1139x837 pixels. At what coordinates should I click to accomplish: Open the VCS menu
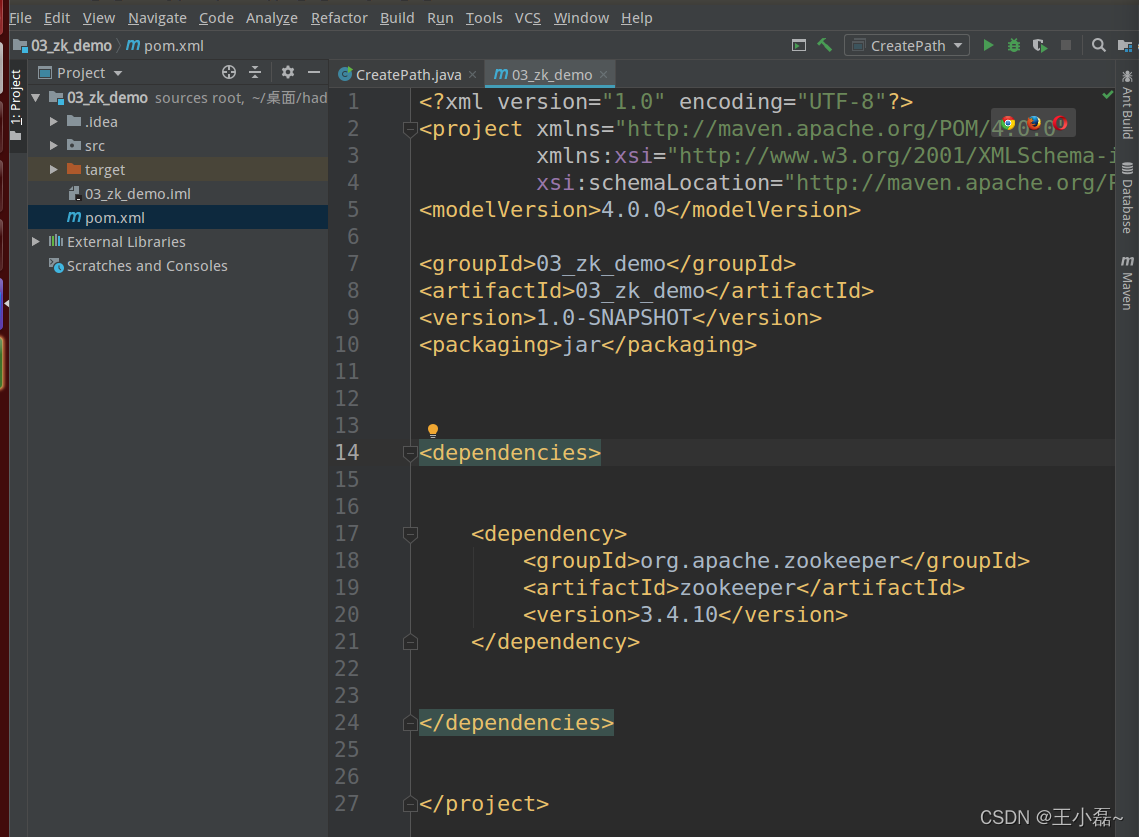(x=528, y=17)
